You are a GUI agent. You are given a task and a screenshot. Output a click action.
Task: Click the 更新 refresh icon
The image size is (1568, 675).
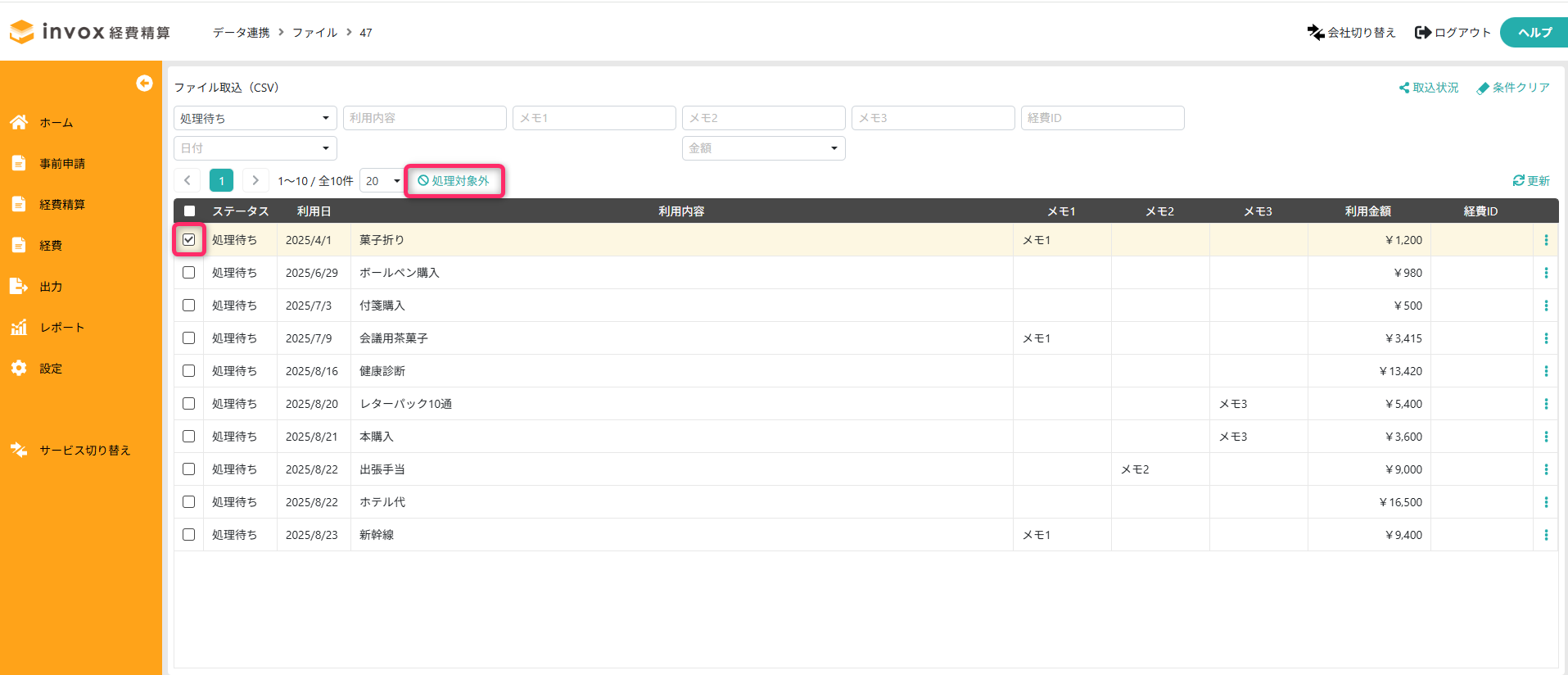(1518, 180)
